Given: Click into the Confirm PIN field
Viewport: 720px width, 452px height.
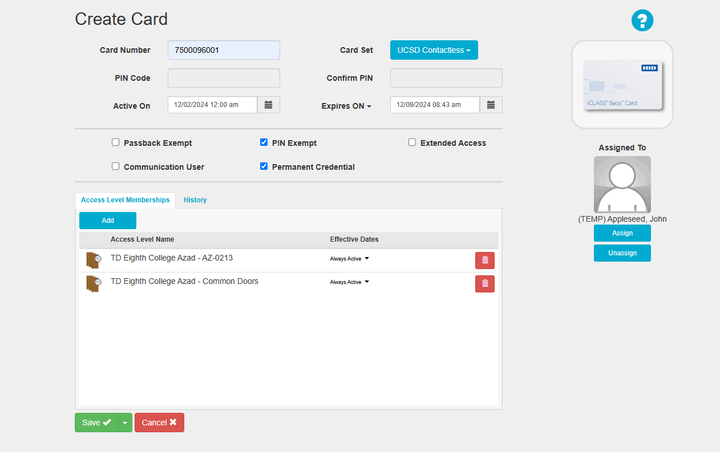Looking at the screenshot, I should pyautogui.click(x=446, y=78).
